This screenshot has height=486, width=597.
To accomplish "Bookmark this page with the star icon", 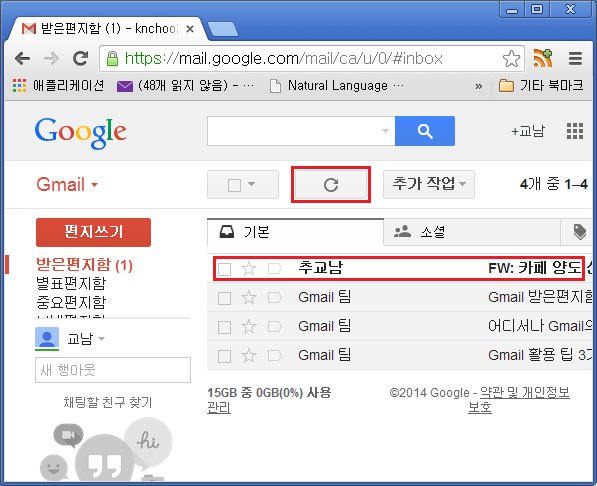I will point(511,59).
